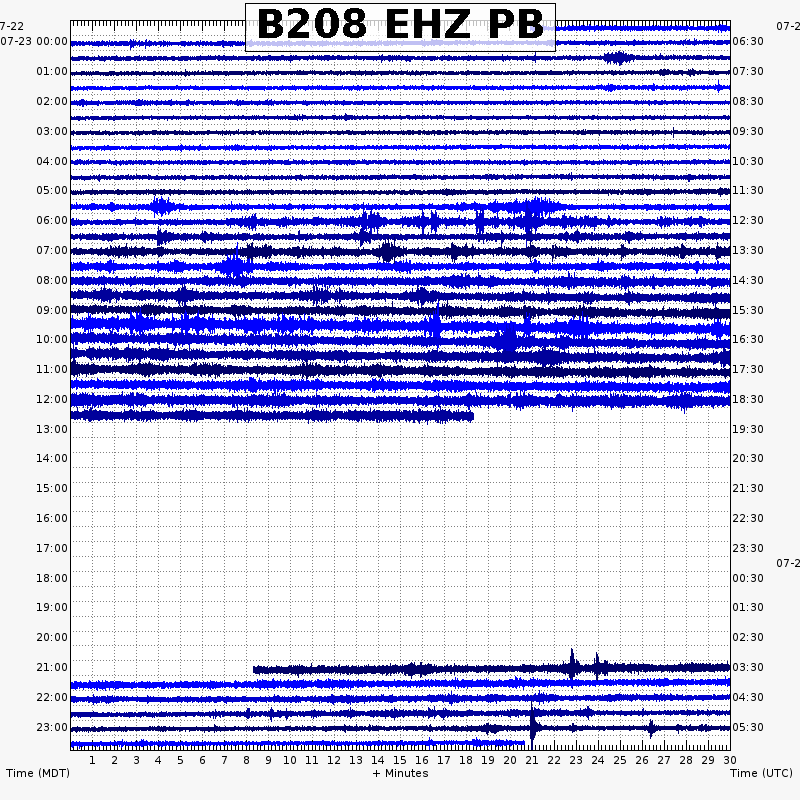Click the 04:30 UTC label

[x=748, y=697]
